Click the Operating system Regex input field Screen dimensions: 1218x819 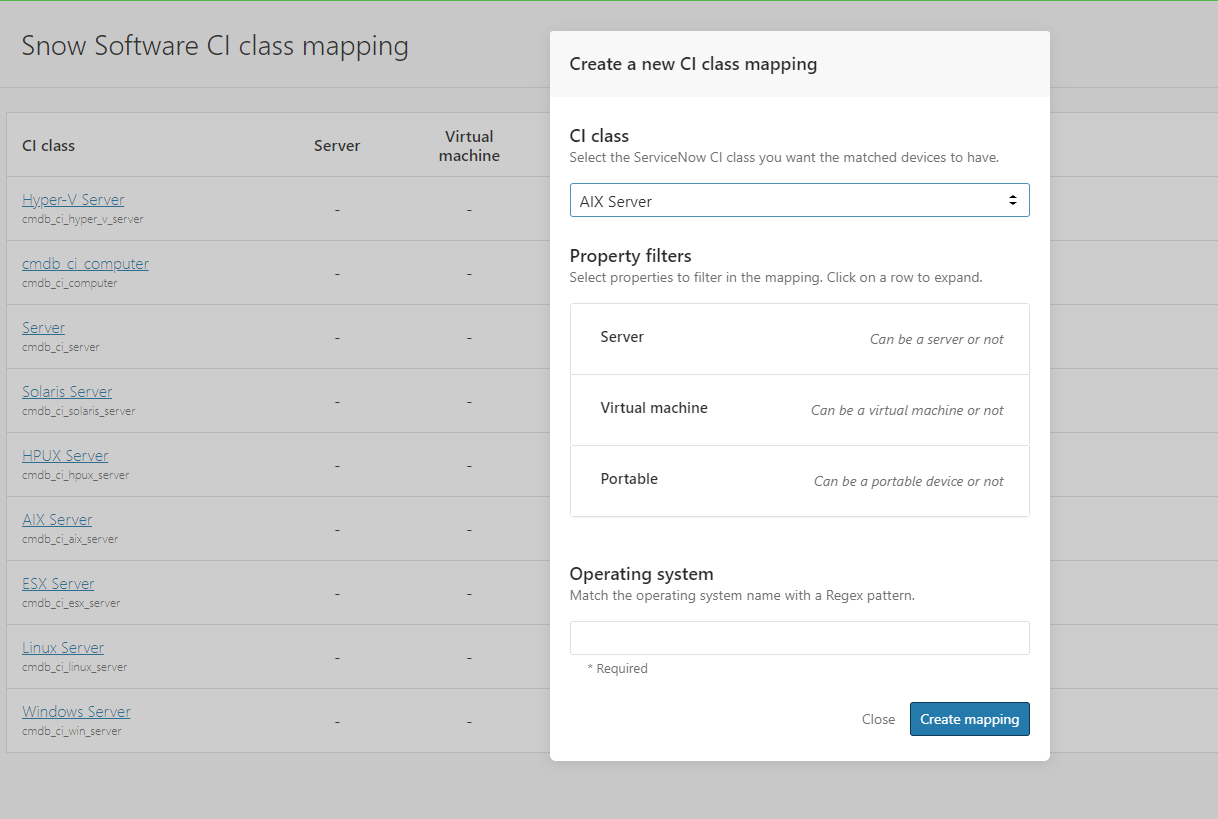pyautogui.click(x=799, y=637)
